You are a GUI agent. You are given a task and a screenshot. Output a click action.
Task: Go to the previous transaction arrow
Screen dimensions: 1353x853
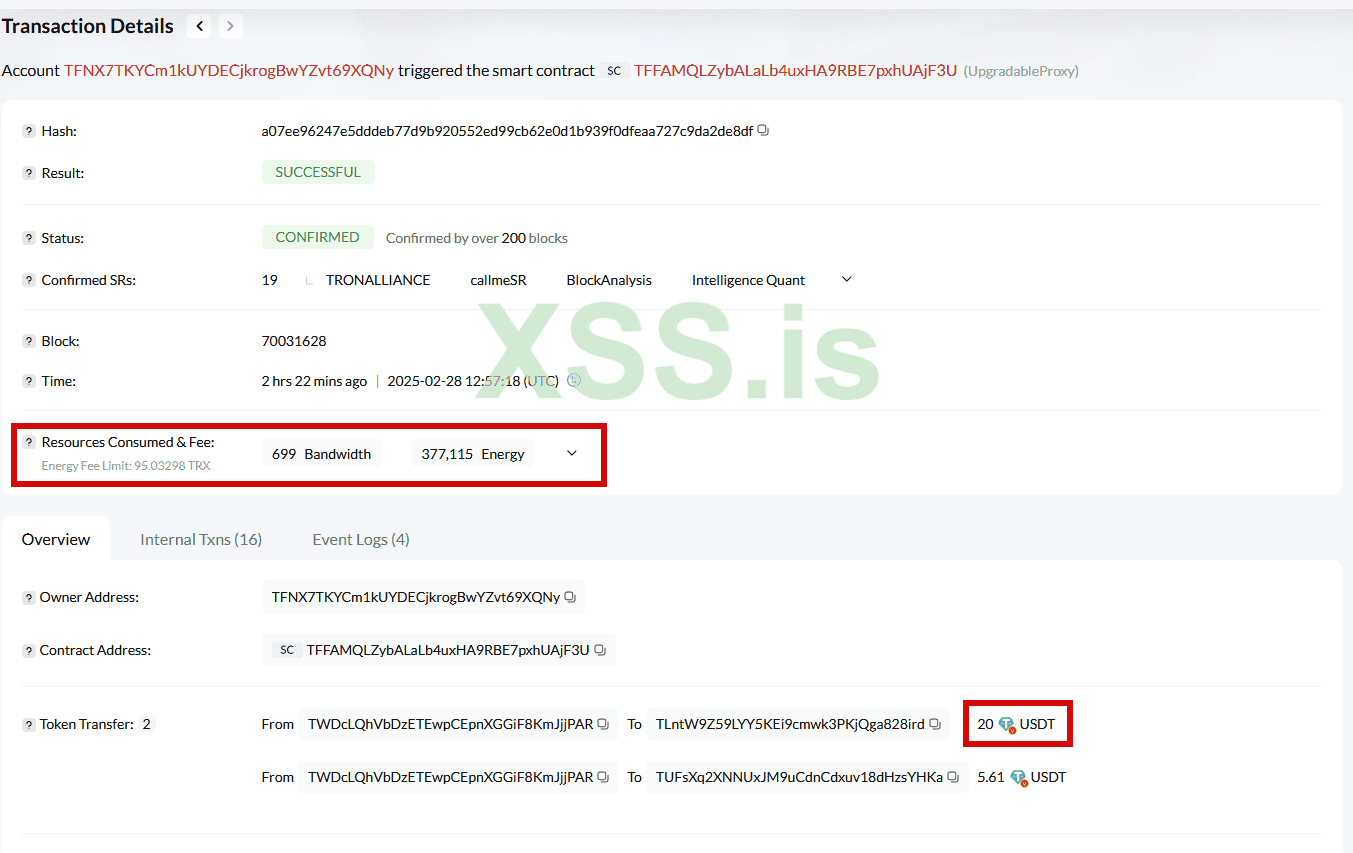point(200,26)
